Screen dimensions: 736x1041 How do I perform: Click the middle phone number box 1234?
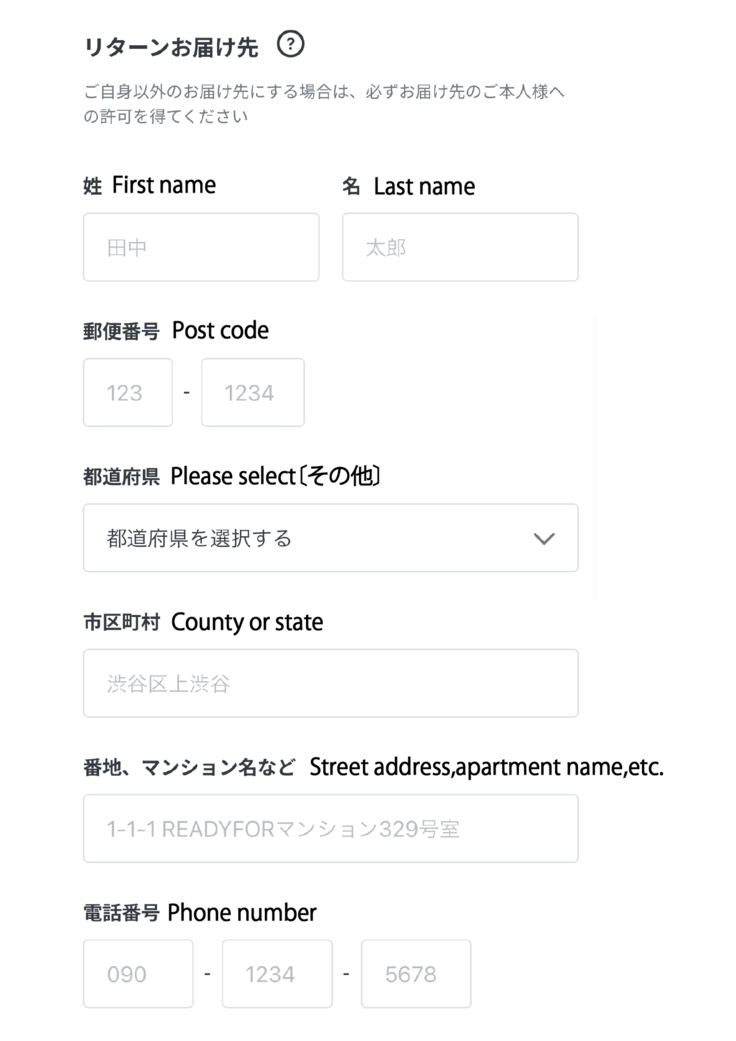coord(277,973)
